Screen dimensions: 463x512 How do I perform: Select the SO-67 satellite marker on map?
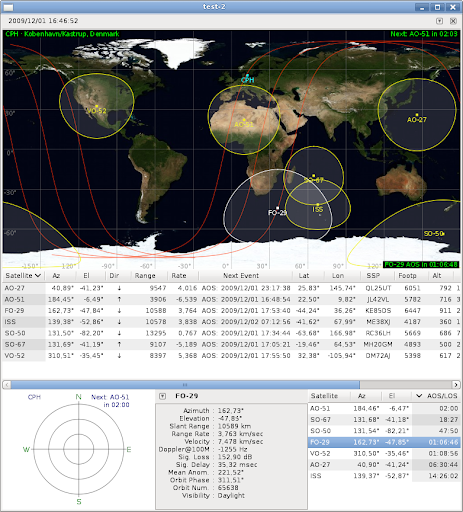(x=313, y=175)
